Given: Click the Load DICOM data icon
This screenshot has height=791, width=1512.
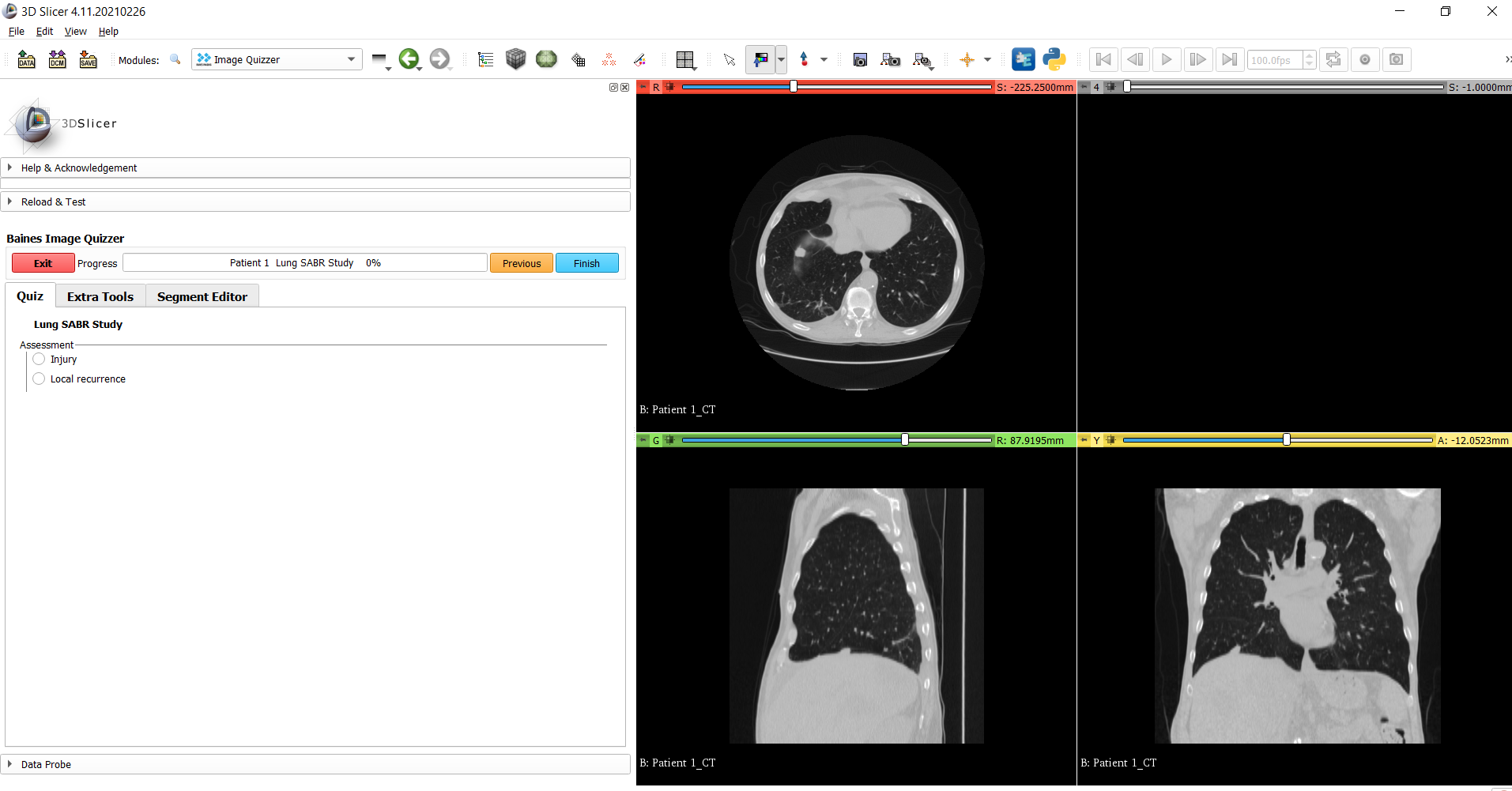Looking at the screenshot, I should pos(58,59).
